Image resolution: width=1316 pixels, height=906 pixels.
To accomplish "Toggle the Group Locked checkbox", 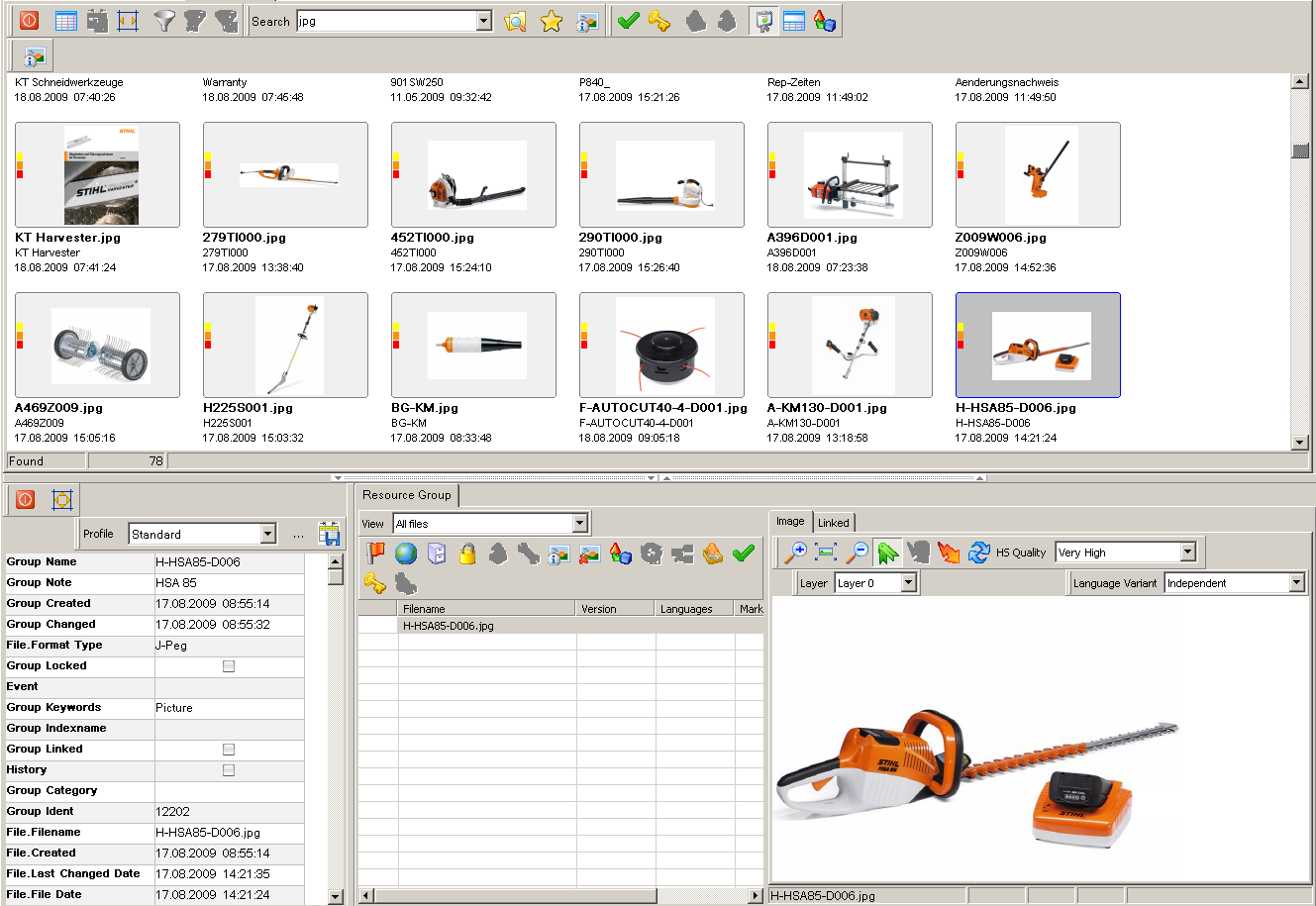I will 229,666.
